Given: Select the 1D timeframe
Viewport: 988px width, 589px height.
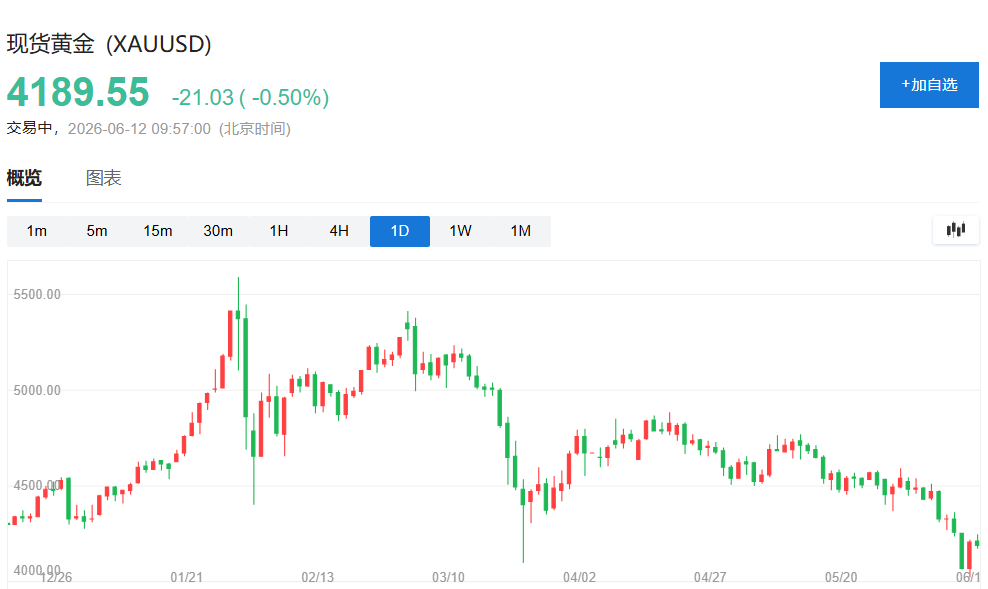Looking at the screenshot, I should (x=399, y=231).
